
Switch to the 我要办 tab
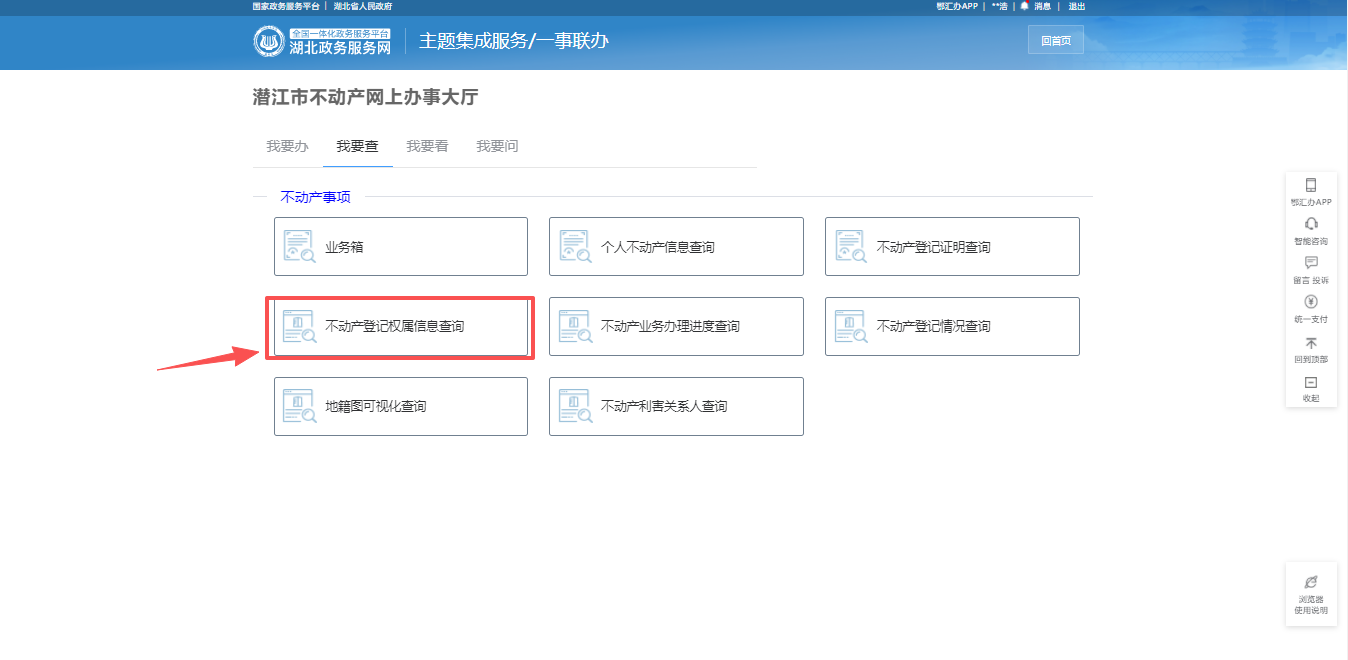click(287, 147)
